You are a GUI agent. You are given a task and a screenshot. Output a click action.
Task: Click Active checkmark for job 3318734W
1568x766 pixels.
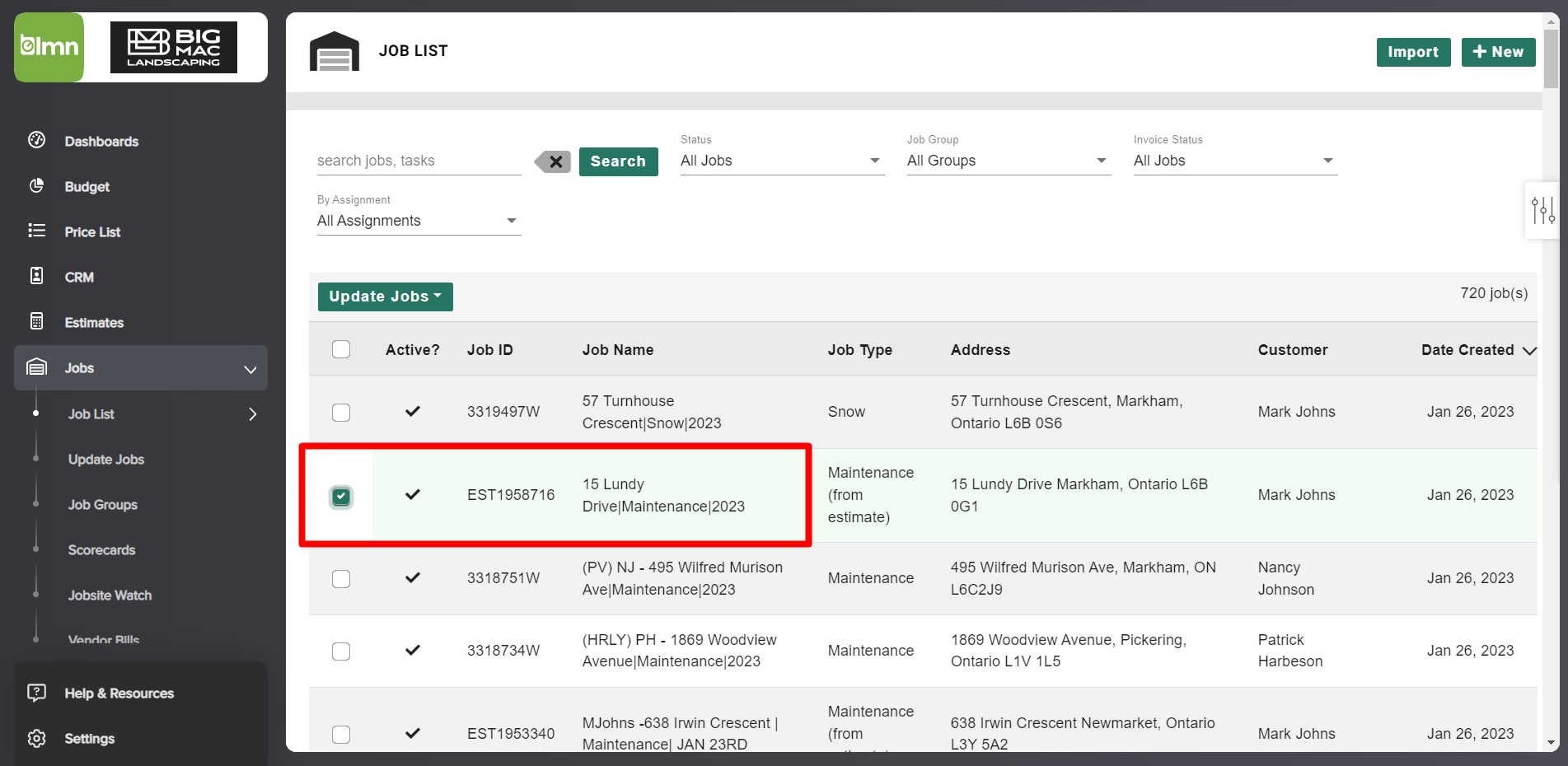click(413, 650)
